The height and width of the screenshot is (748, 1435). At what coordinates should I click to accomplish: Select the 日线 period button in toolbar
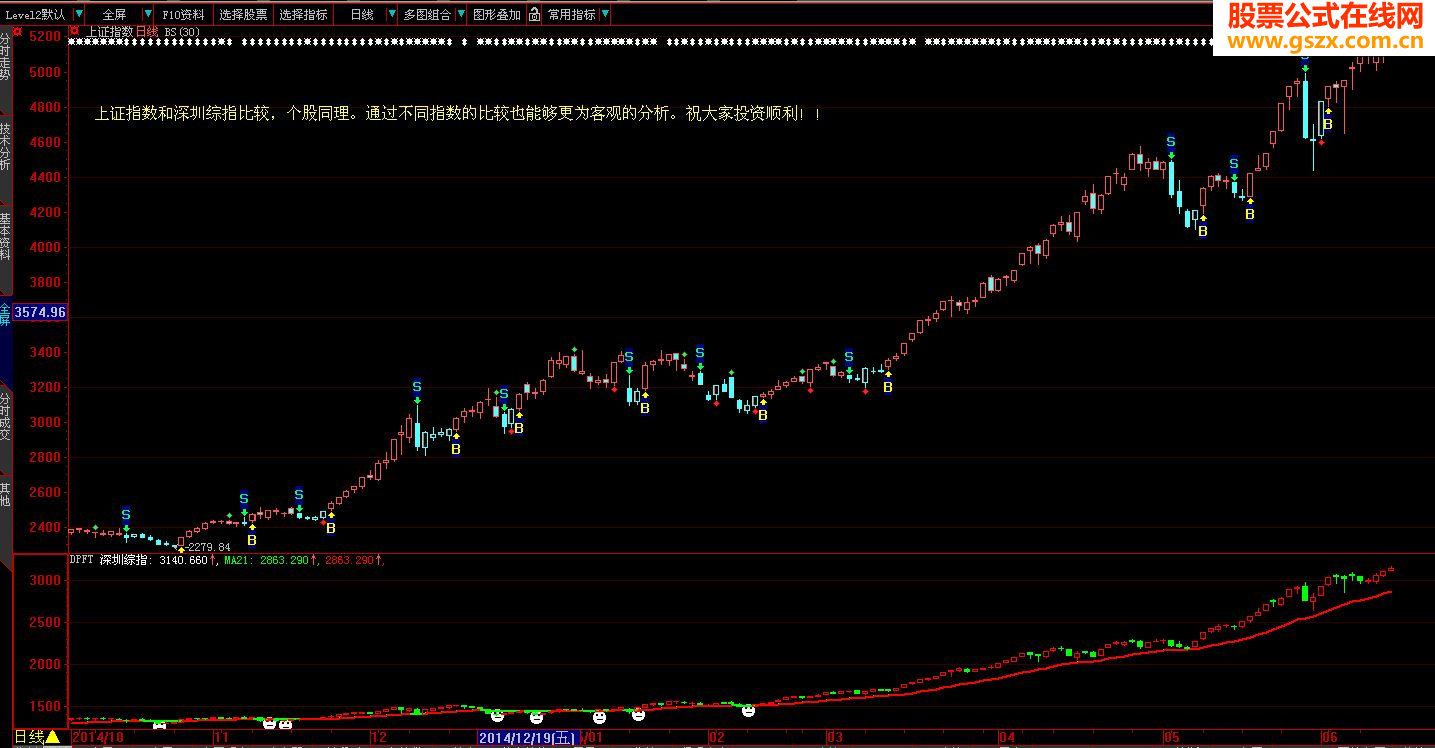point(361,15)
